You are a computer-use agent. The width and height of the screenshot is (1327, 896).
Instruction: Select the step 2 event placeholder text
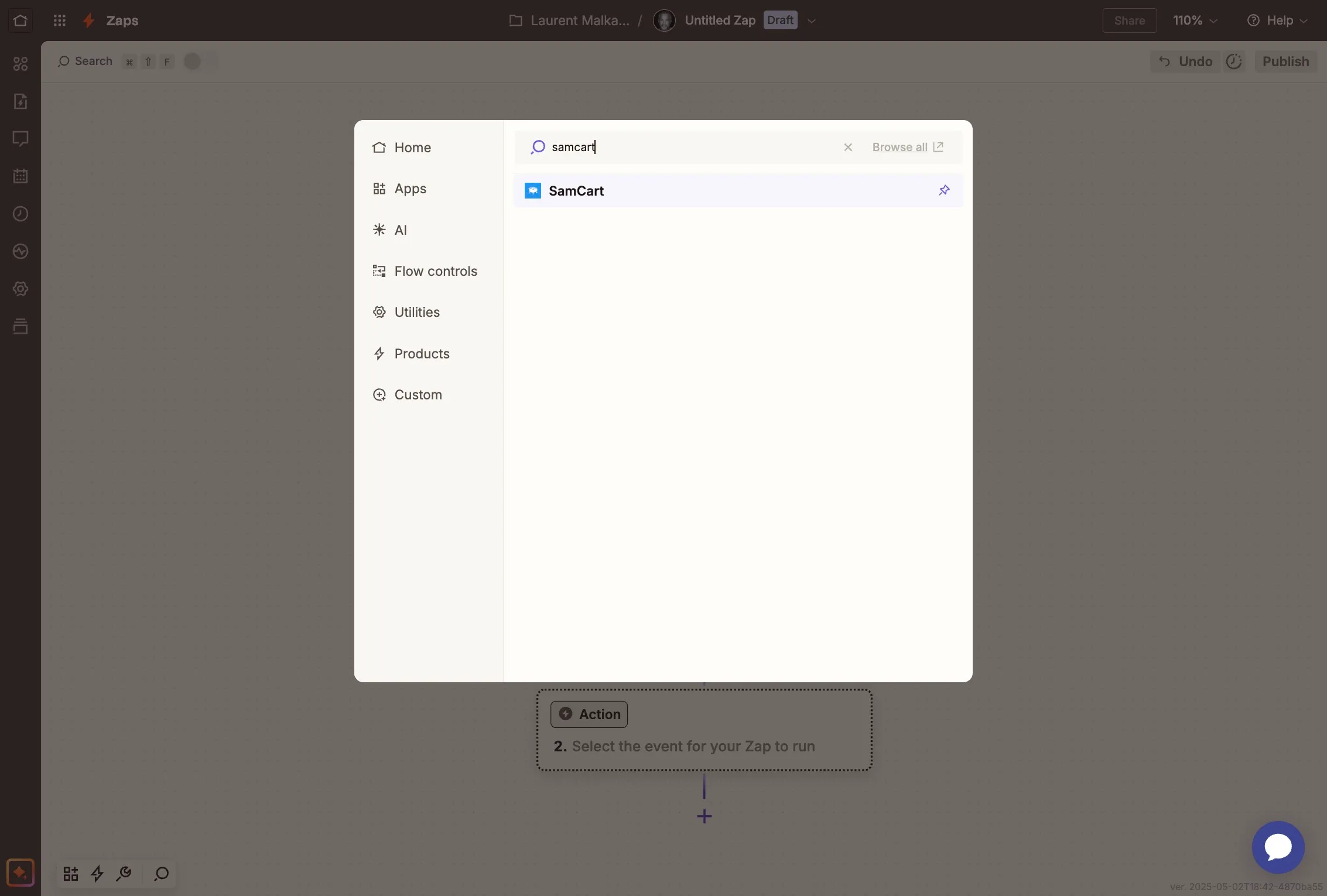tap(693, 746)
